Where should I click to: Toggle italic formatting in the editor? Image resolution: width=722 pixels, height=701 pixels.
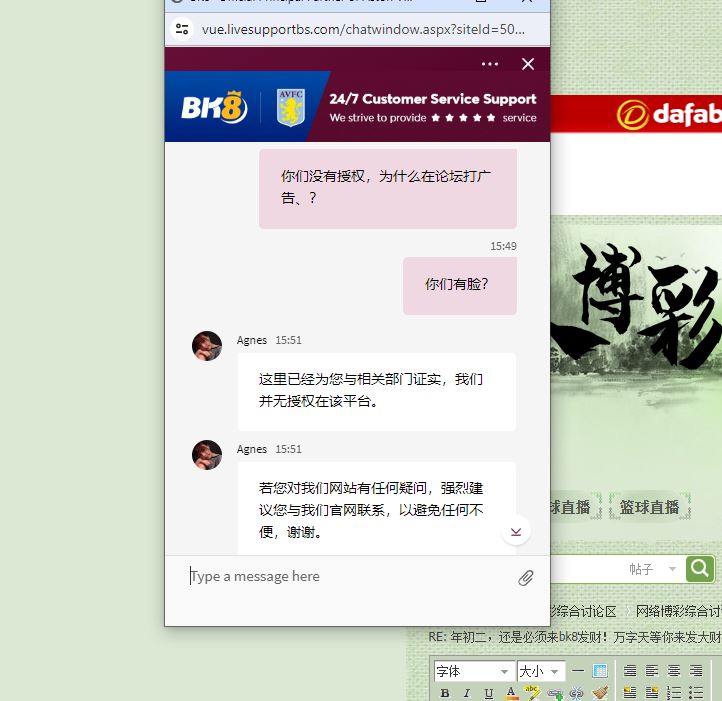467,693
